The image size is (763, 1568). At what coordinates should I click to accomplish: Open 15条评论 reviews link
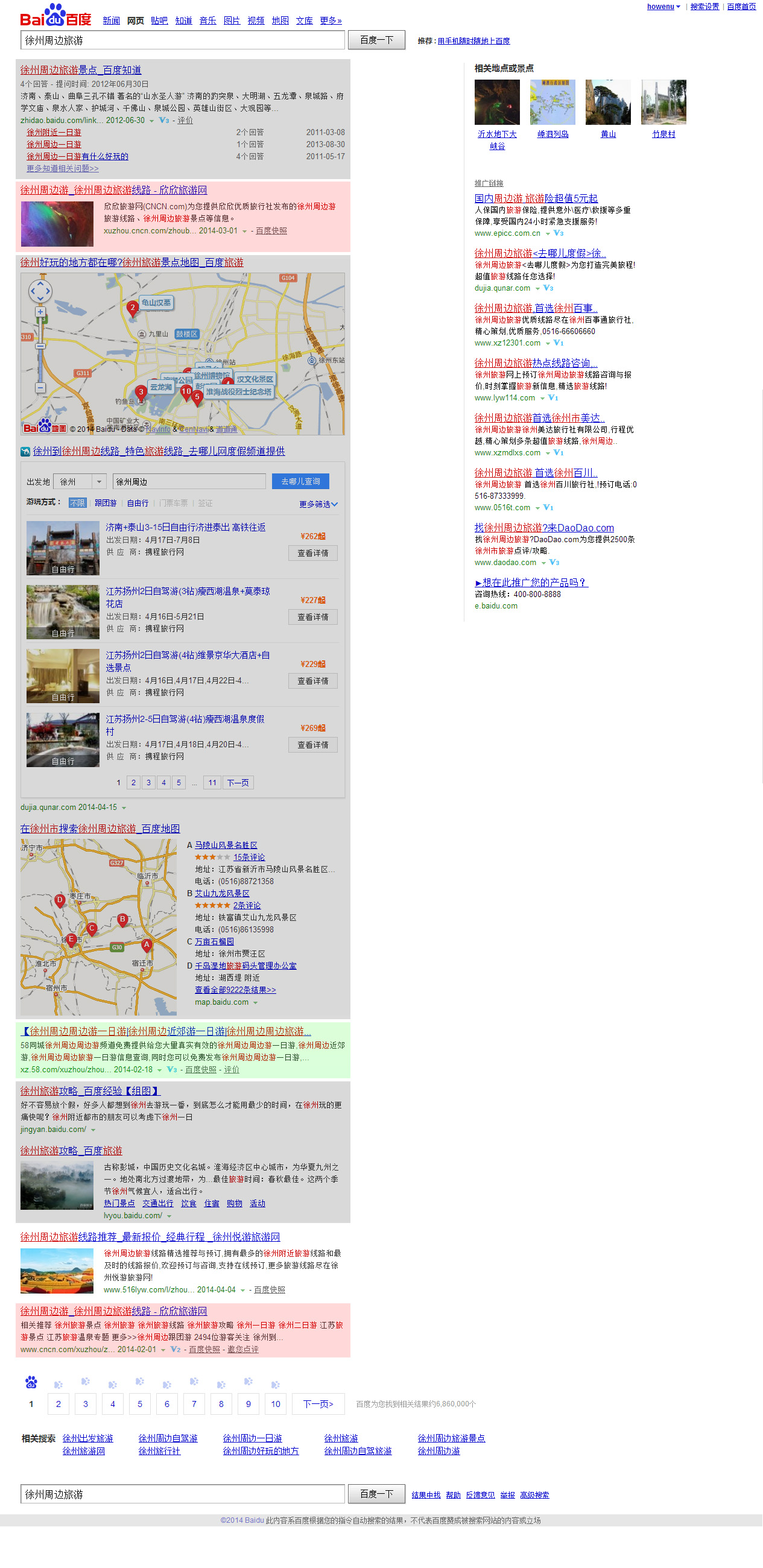249,858
